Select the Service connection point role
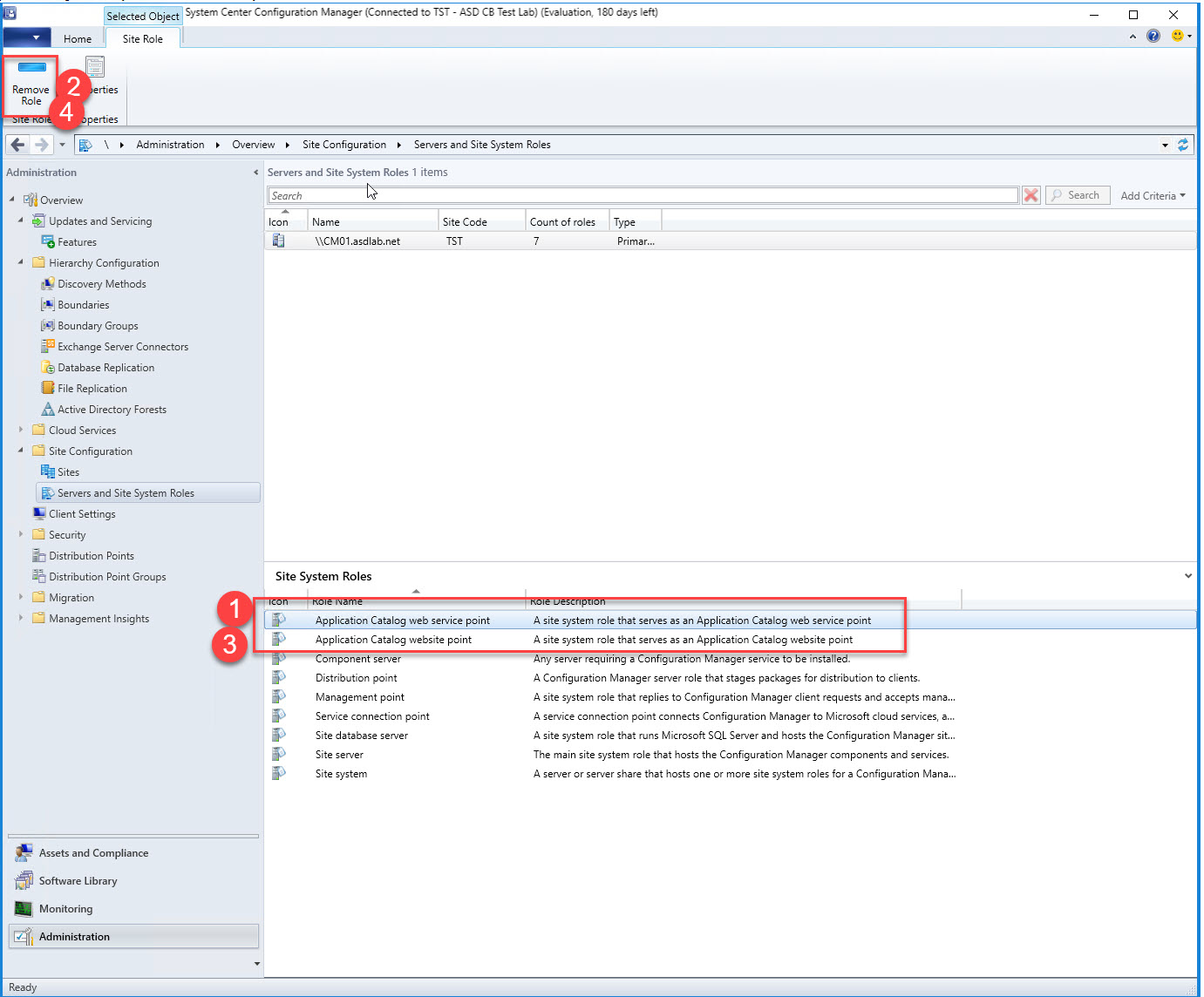The height and width of the screenshot is (997, 1204). [729, 716]
